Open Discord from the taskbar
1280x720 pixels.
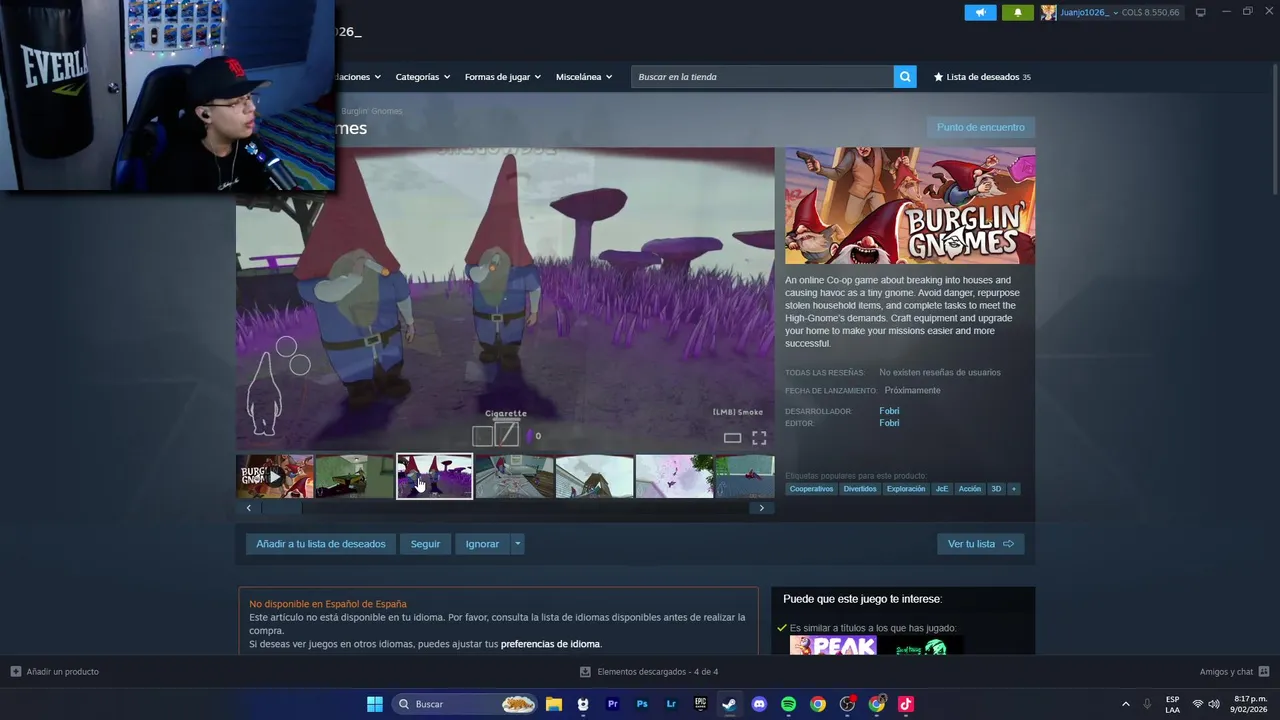[x=759, y=704]
